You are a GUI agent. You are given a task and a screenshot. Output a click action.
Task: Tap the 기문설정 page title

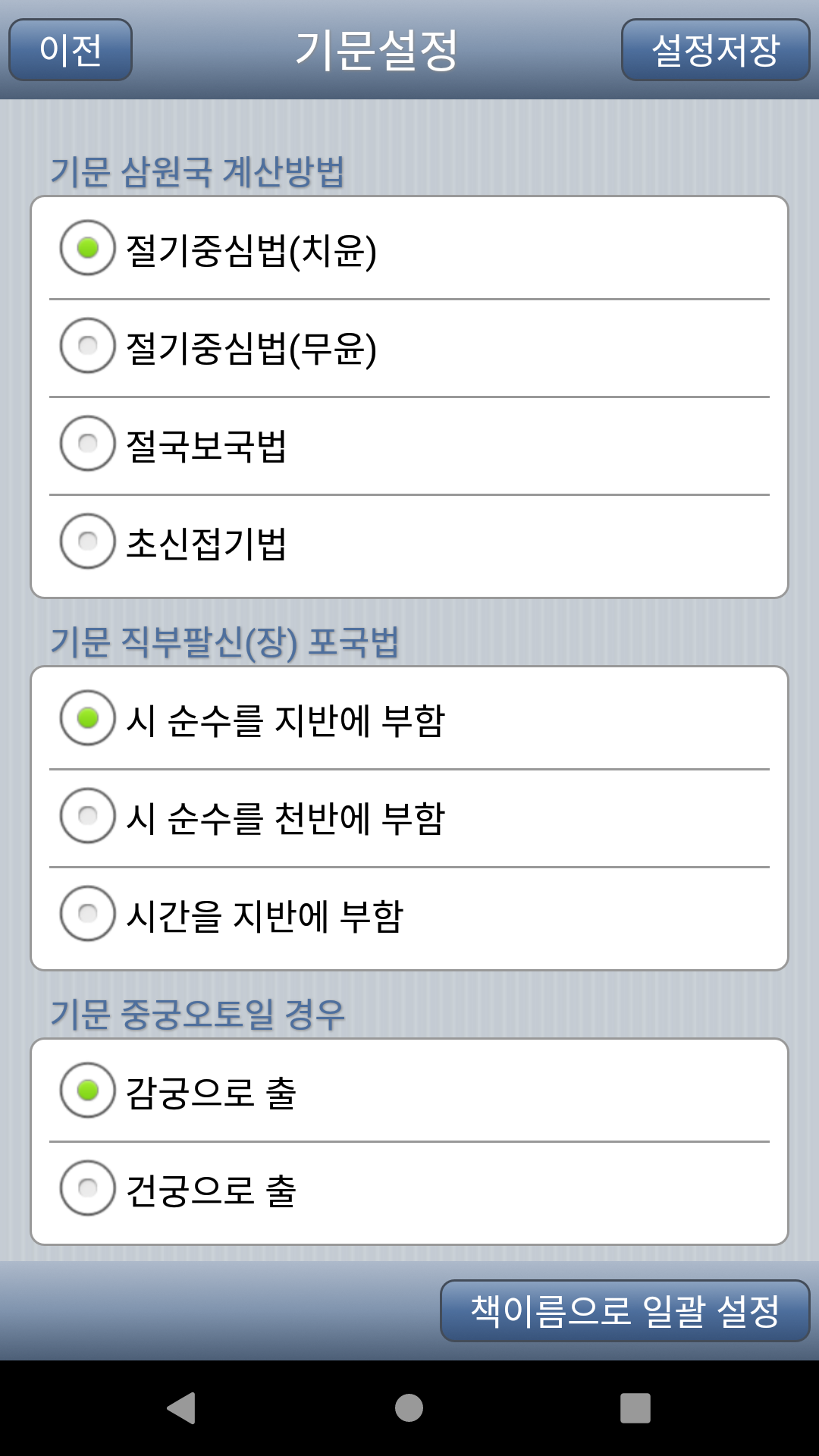tap(376, 50)
